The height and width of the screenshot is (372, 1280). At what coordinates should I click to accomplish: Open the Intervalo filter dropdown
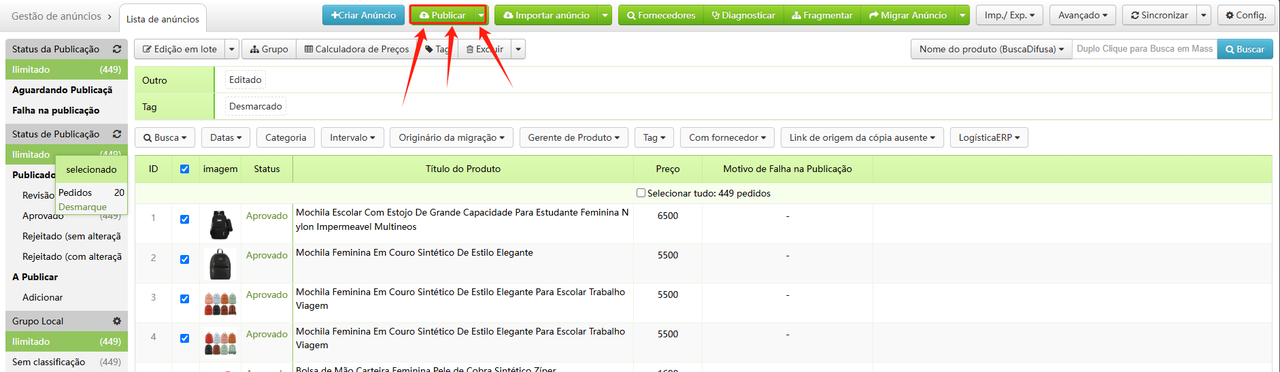[352, 137]
